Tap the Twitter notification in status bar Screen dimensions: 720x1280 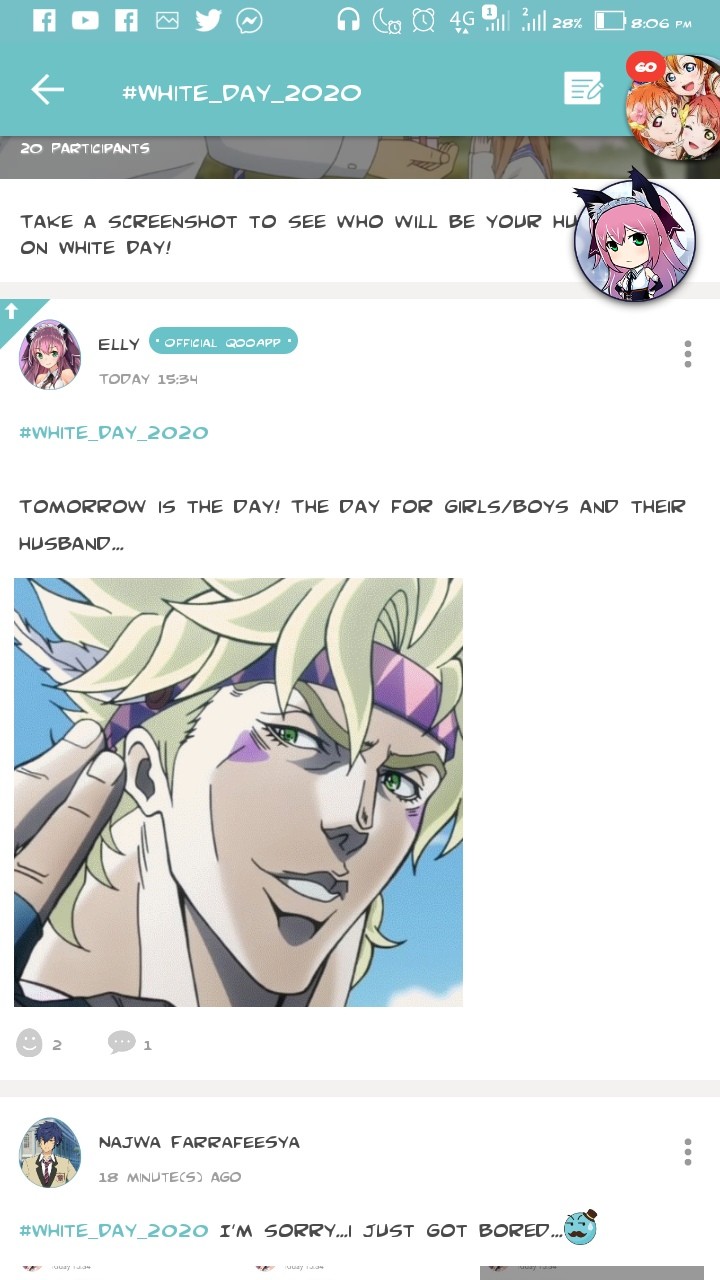(208, 20)
